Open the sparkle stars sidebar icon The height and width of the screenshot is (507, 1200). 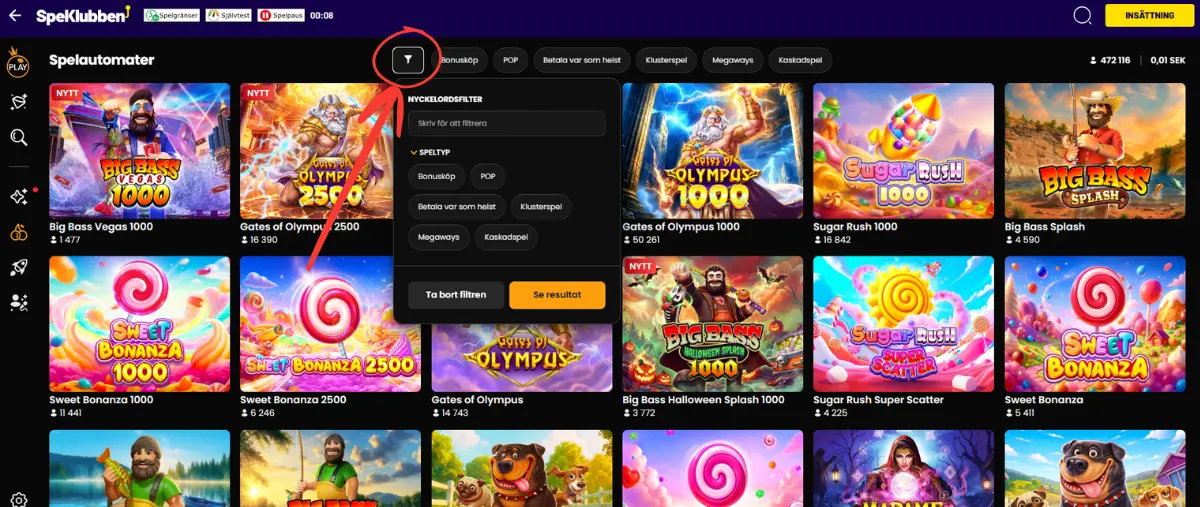[x=18, y=196]
